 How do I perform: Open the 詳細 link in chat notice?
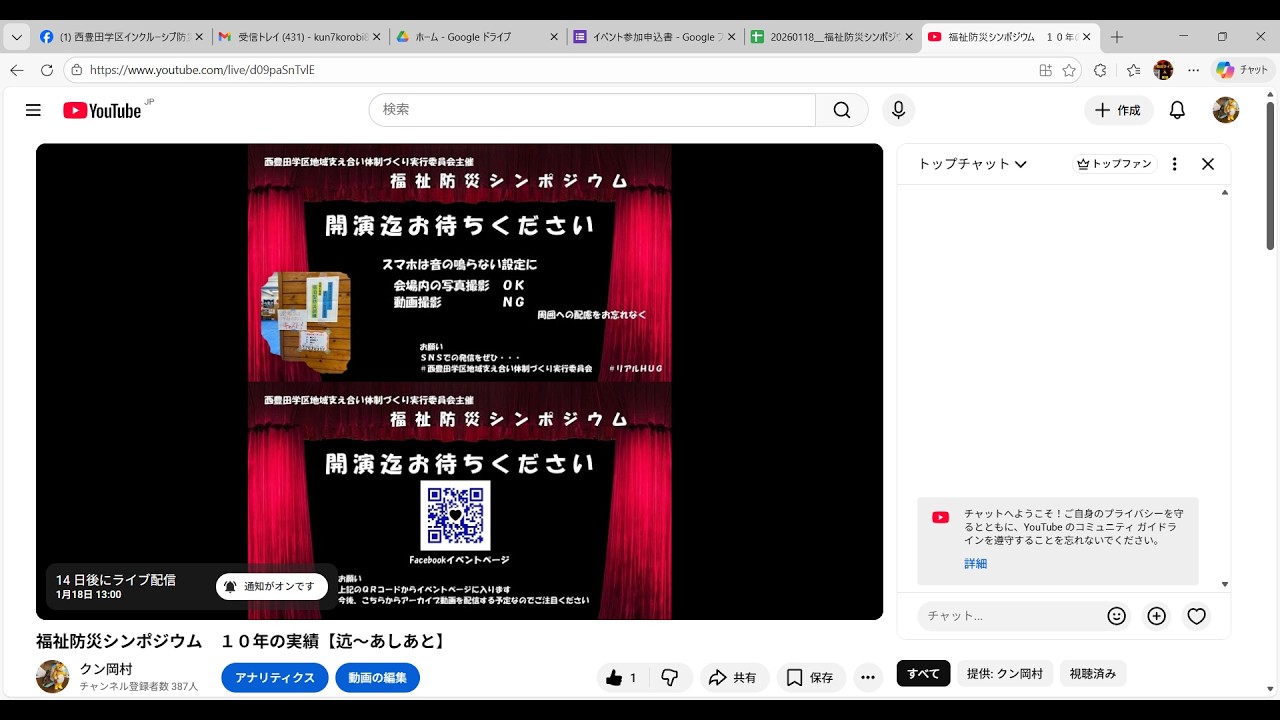coord(975,564)
